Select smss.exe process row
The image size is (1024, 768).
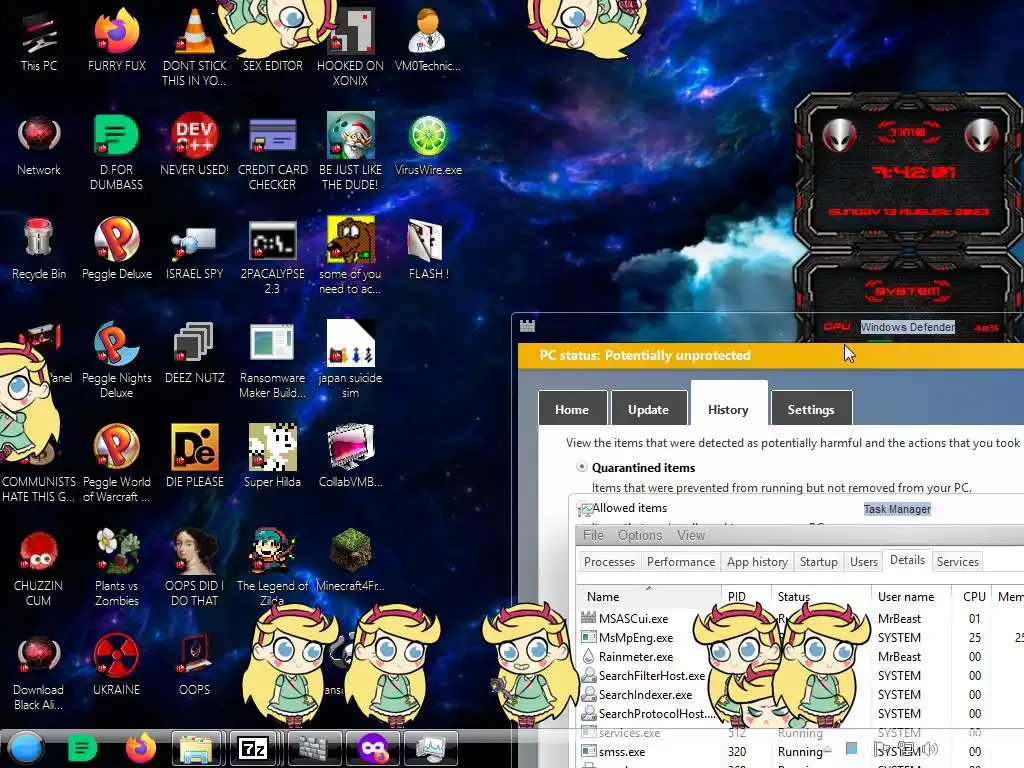[800, 752]
